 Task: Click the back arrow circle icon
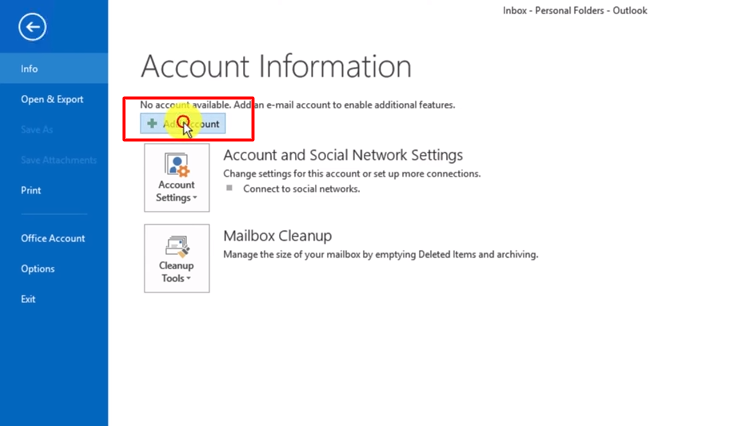tap(32, 27)
